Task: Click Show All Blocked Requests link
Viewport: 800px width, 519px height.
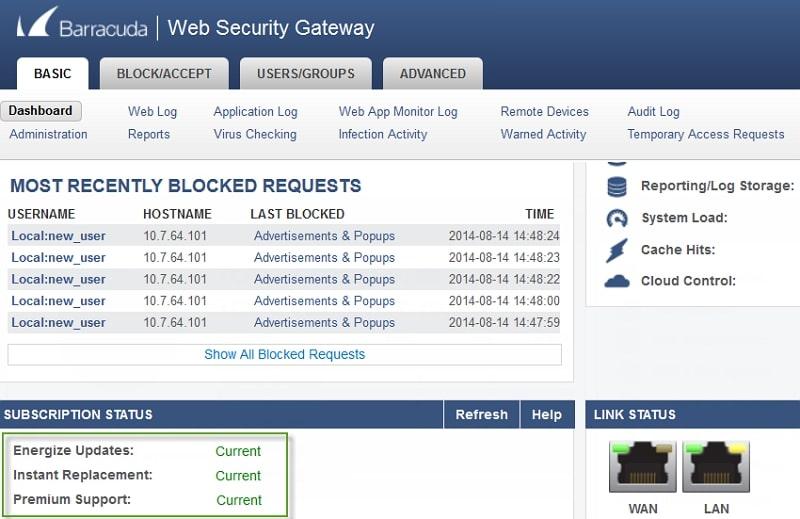Action: pyautogui.click(x=284, y=354)
